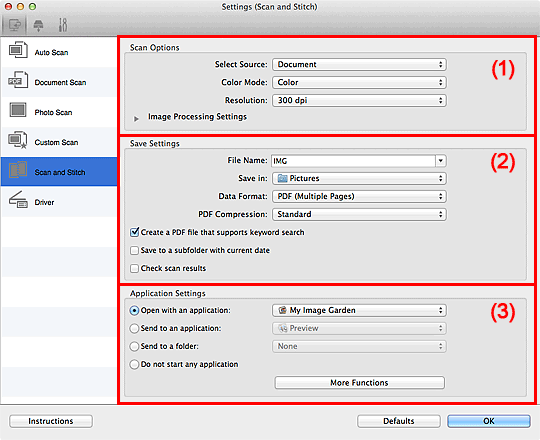Select the Auto Scan menu item

pos(59,52)
